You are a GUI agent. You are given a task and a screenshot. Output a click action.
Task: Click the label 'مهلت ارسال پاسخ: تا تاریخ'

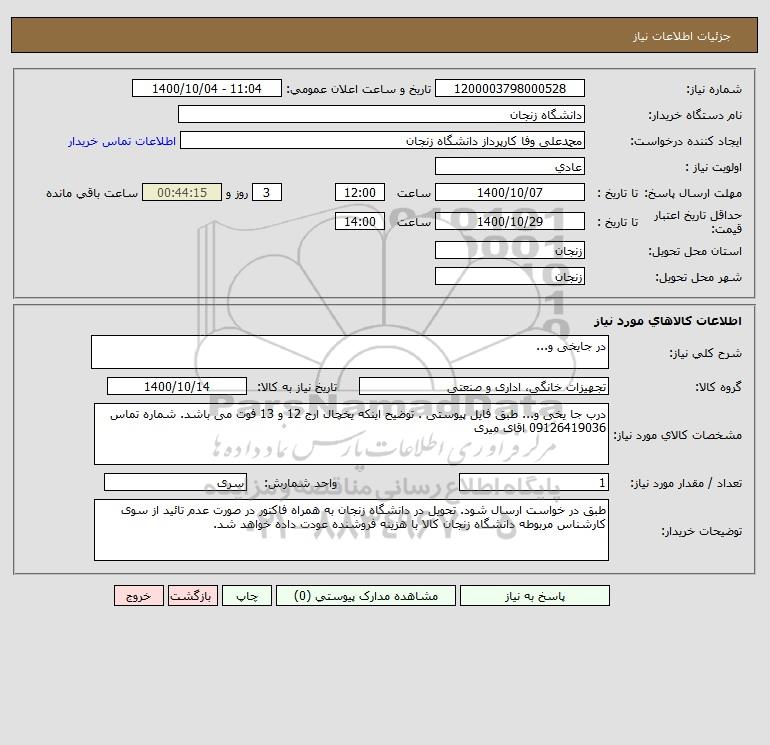click(x=669, y=193)
